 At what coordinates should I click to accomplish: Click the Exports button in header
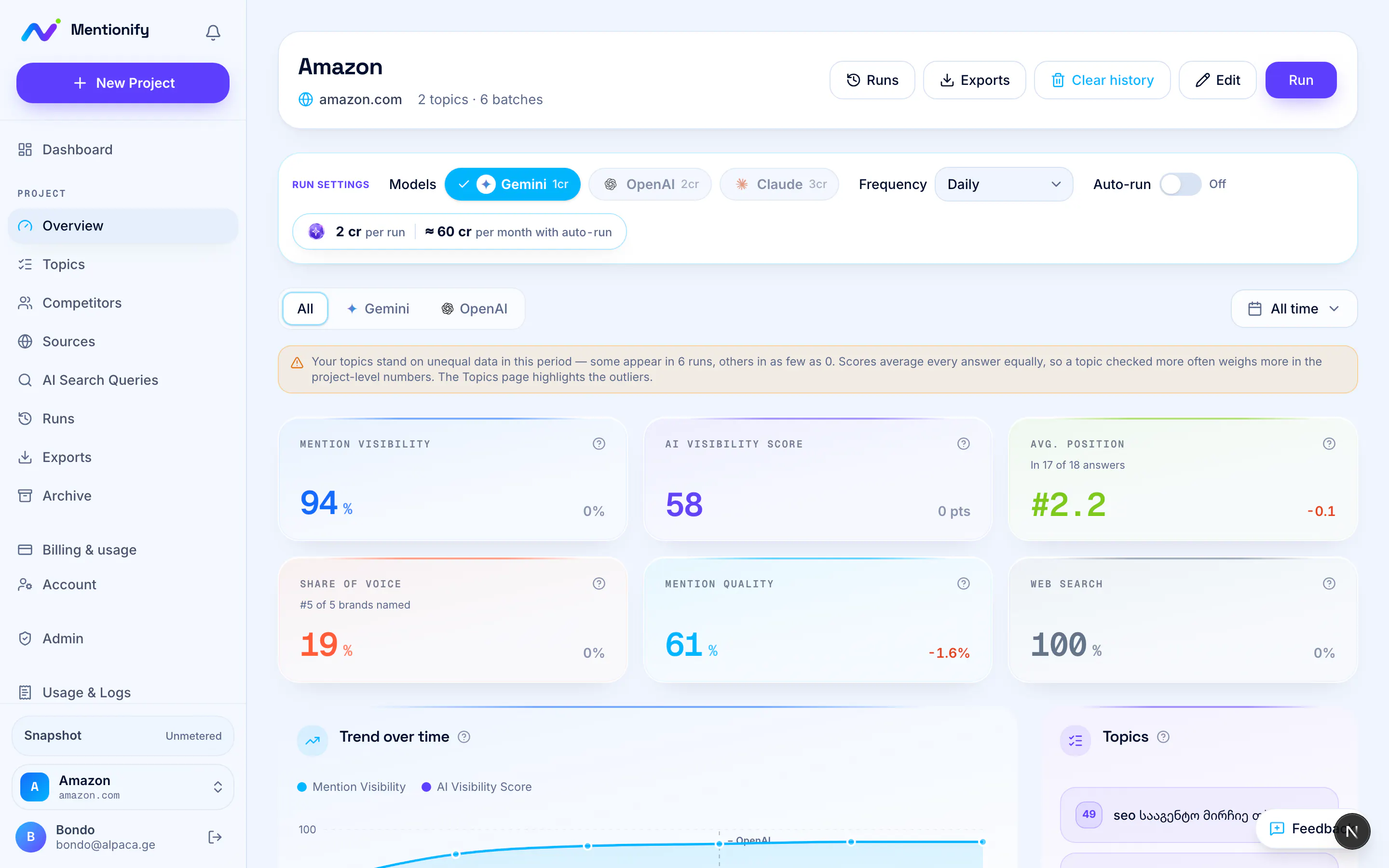click(974, 81)
